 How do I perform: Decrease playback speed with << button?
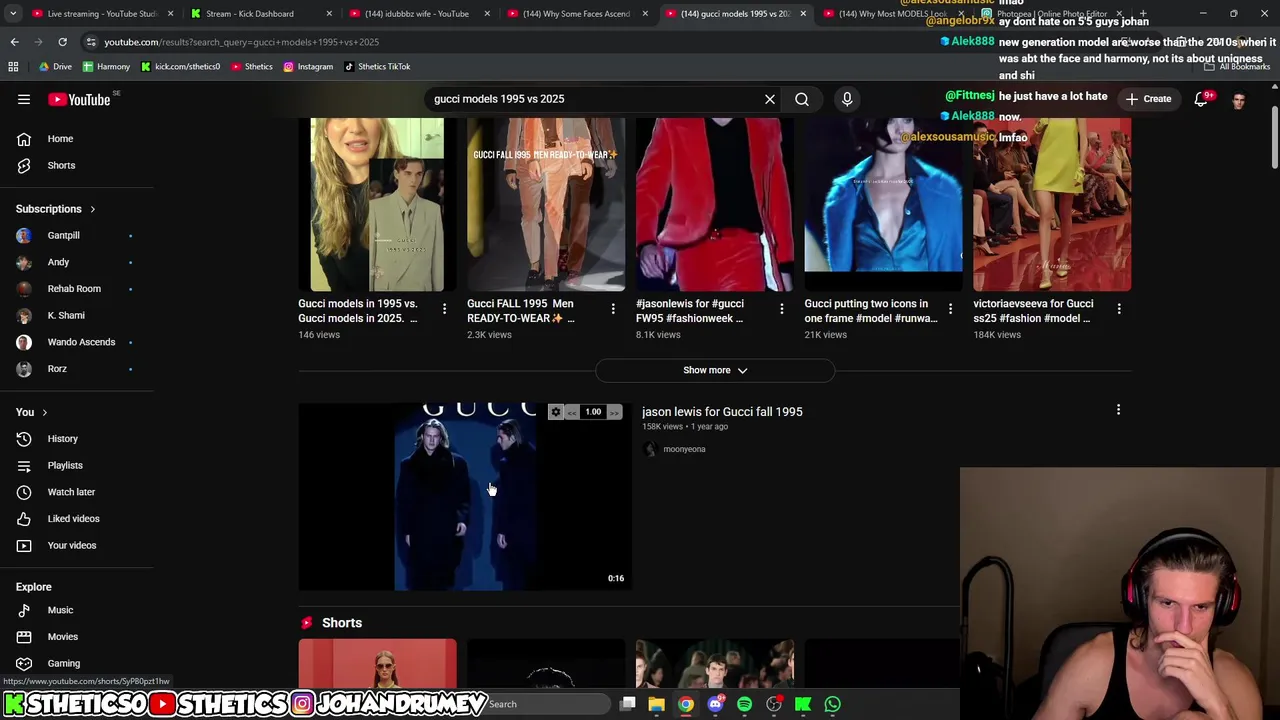(572, 412)
